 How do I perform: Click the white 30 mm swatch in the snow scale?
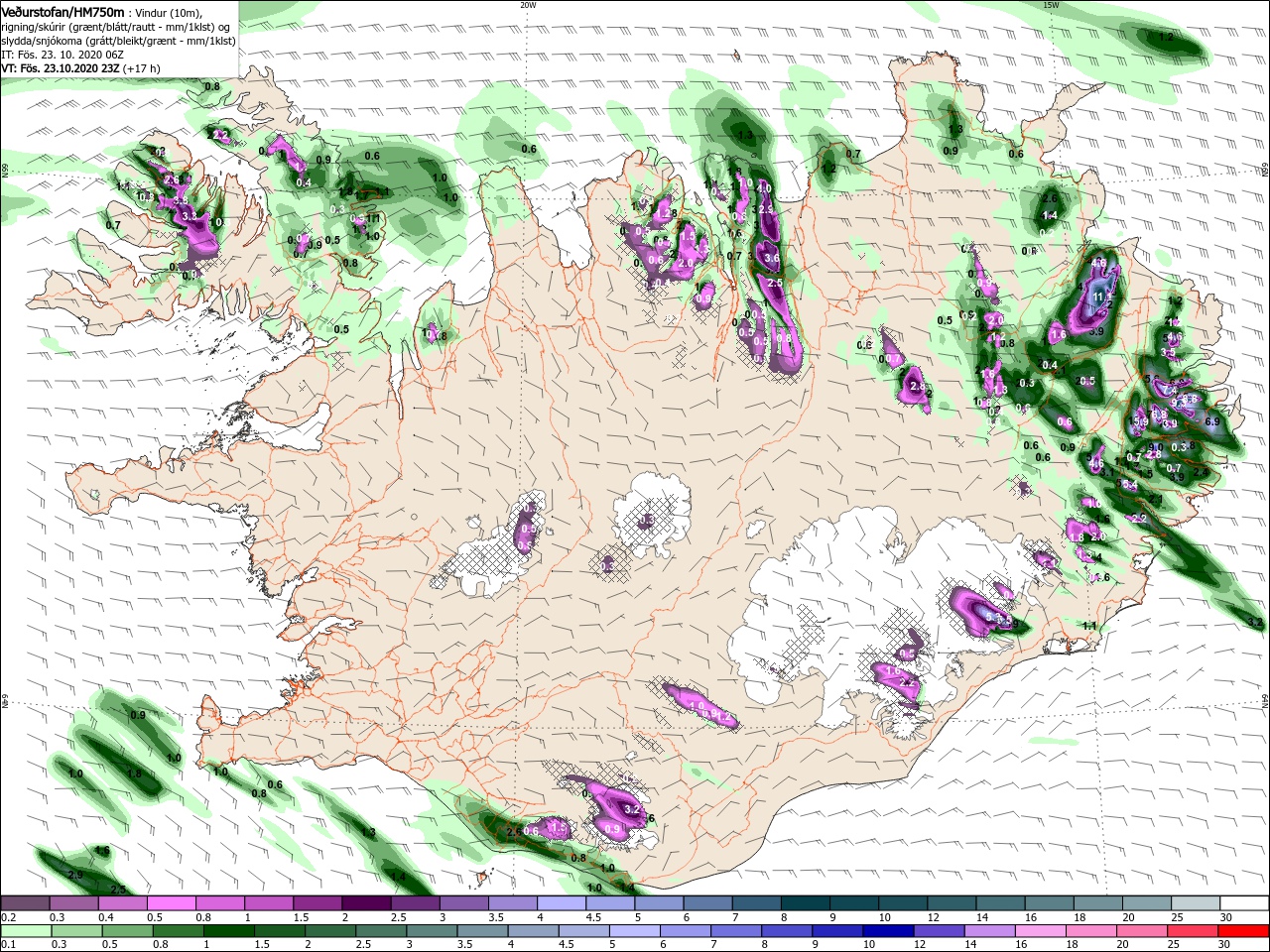1243,903
